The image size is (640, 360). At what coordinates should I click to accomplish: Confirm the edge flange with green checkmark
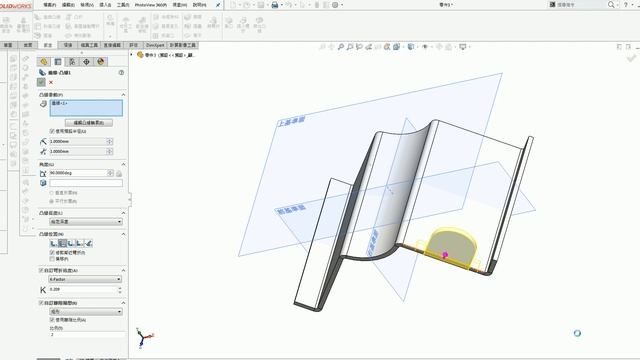(41, 82)
